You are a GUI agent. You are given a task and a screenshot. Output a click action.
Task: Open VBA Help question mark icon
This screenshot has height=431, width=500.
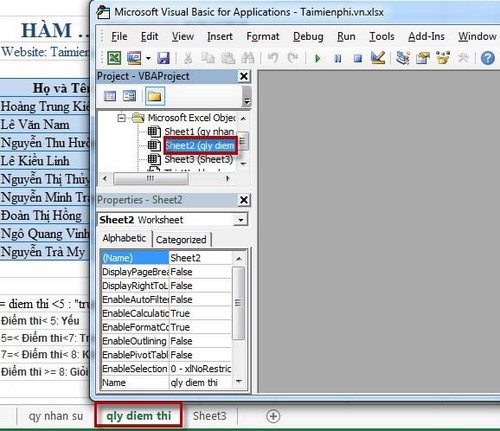[x=487, y=58]
